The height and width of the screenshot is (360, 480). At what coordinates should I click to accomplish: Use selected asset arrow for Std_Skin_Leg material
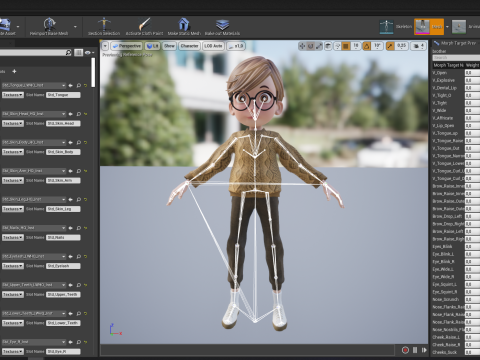click(x=71, y=199)
